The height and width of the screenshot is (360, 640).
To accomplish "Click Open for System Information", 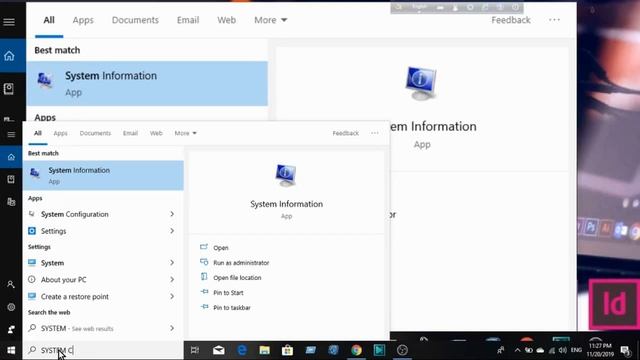I will (x=221, y=248).
